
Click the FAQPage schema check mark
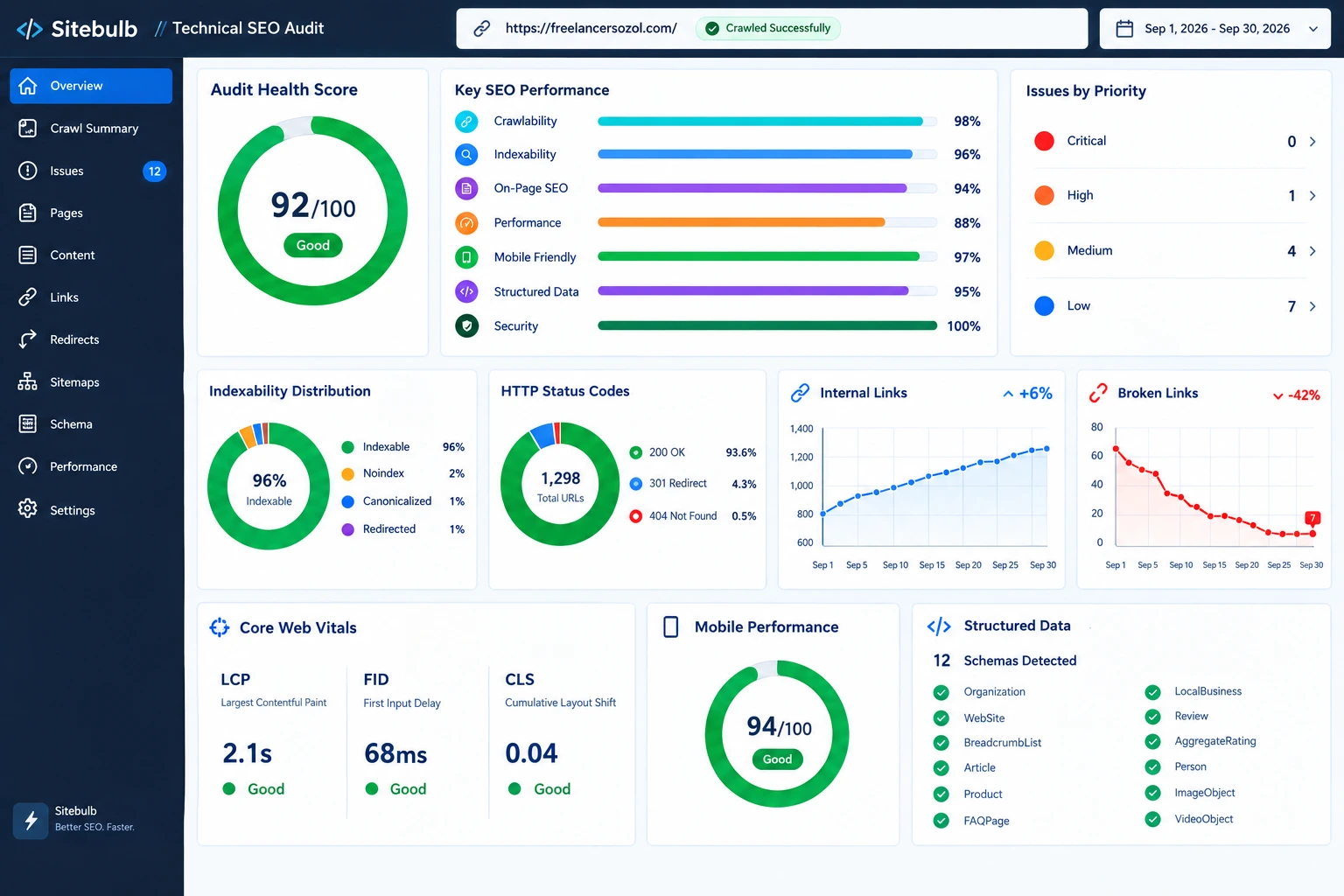click(x=941, y=821)
